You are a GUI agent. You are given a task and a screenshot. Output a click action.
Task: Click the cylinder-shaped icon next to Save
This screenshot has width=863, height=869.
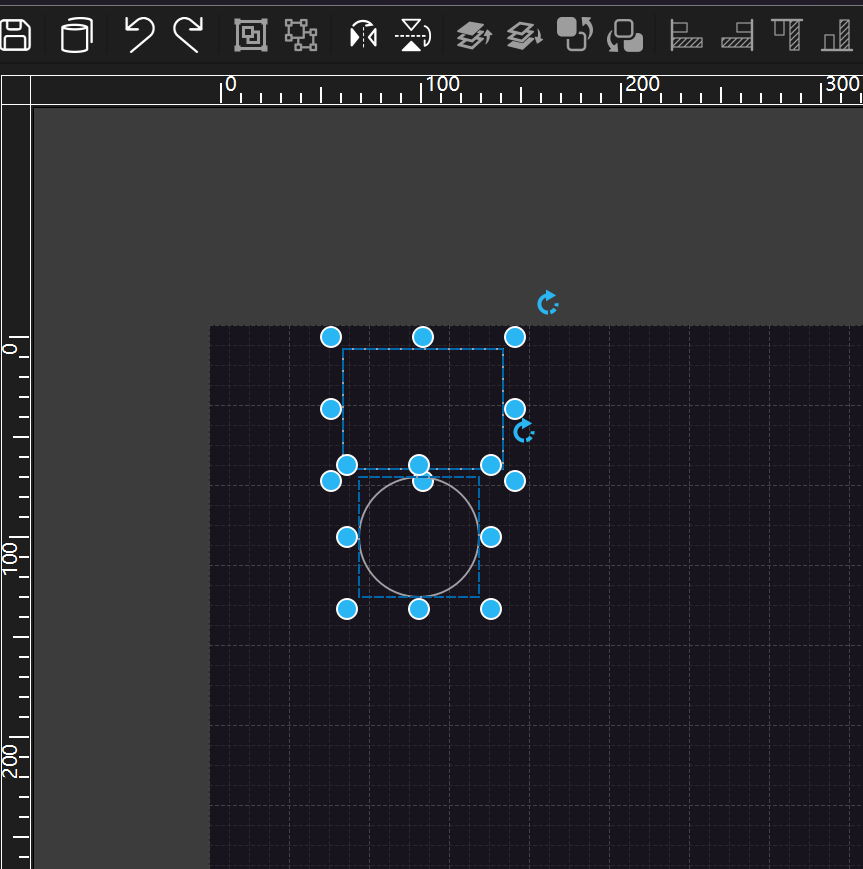[x=76, y=35]
